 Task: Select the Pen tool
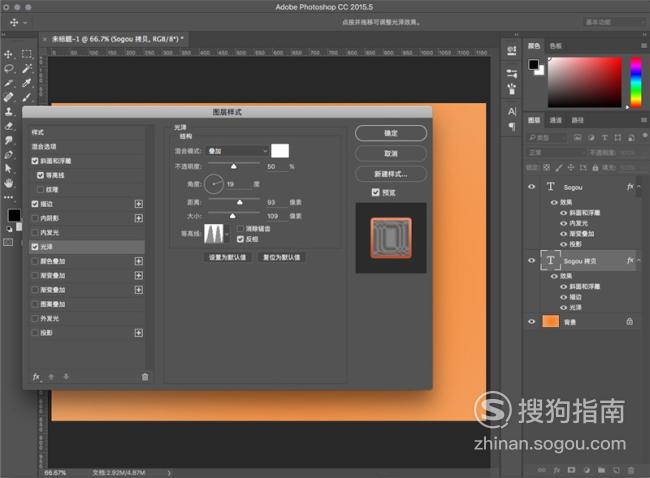coord(8,155)
